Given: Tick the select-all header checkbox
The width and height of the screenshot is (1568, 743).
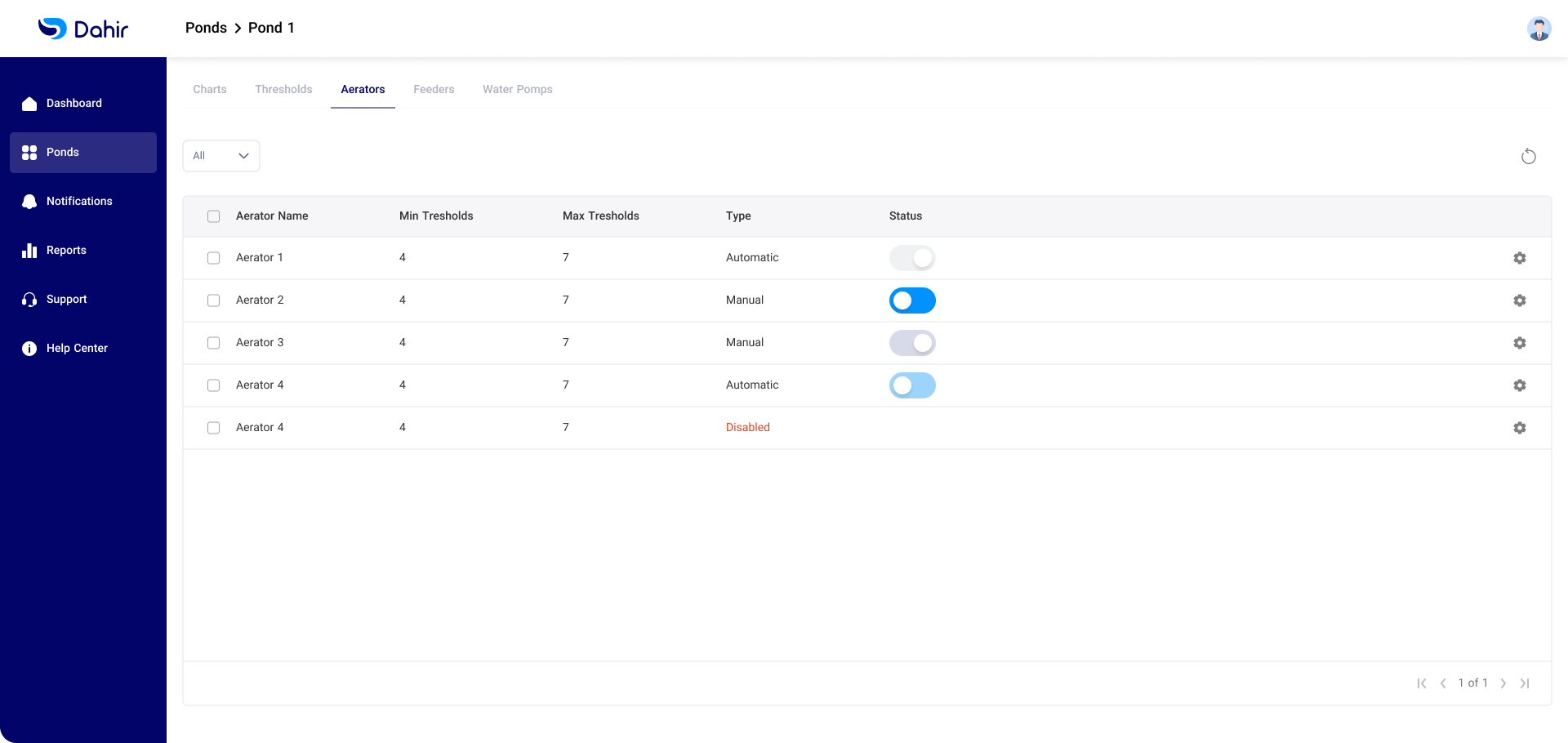Looking at the screenshot, I should point(214,216).
